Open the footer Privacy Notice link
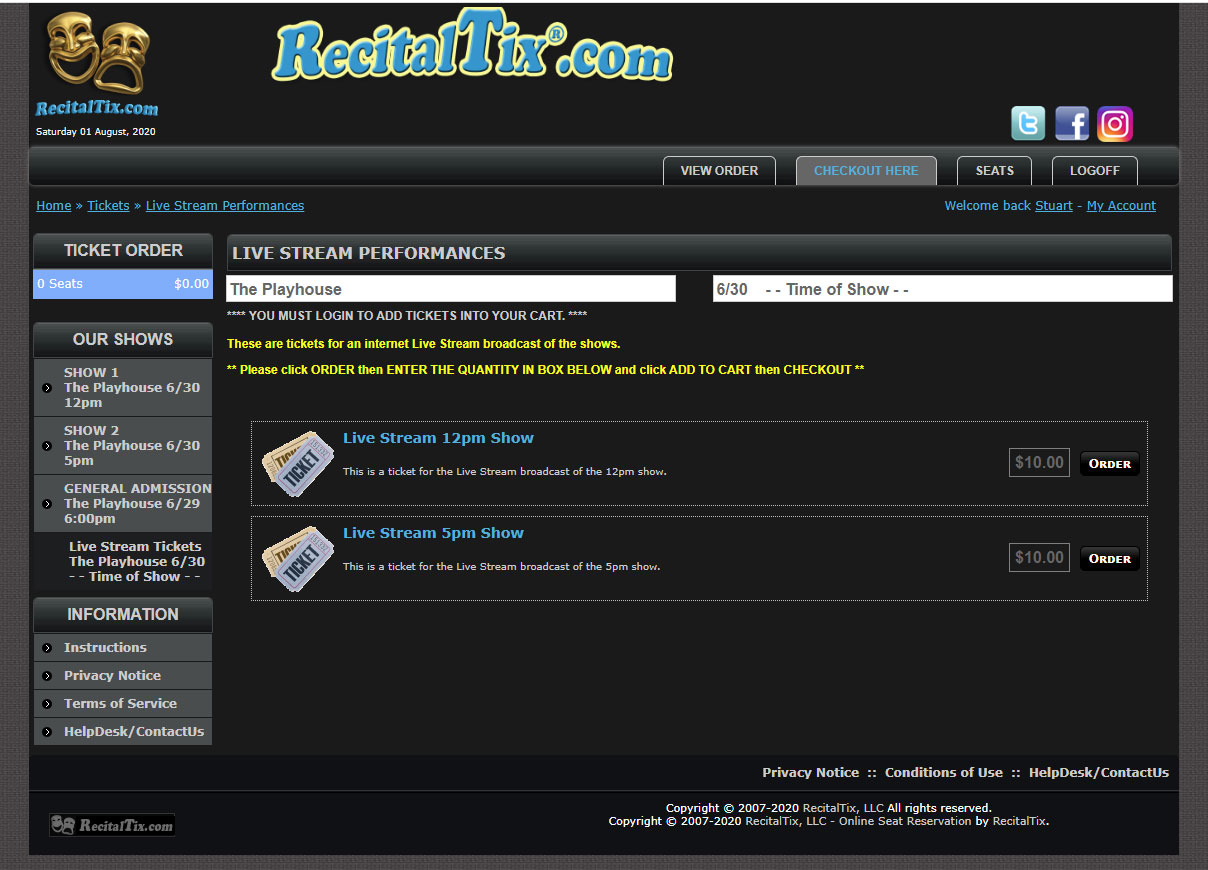The width and height of the screenshot is (1208, 870). 810,773
